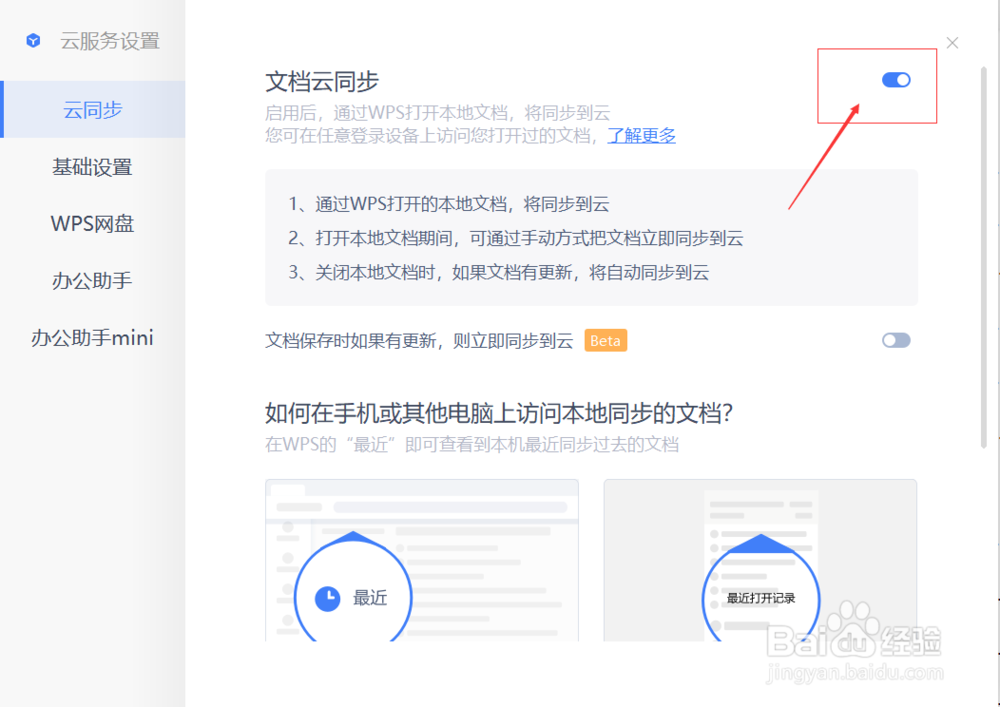The height and width of the screenshot is (707, 1000).
Task: Click the circular 最近打开记录 badge icon
Action: 762,597
